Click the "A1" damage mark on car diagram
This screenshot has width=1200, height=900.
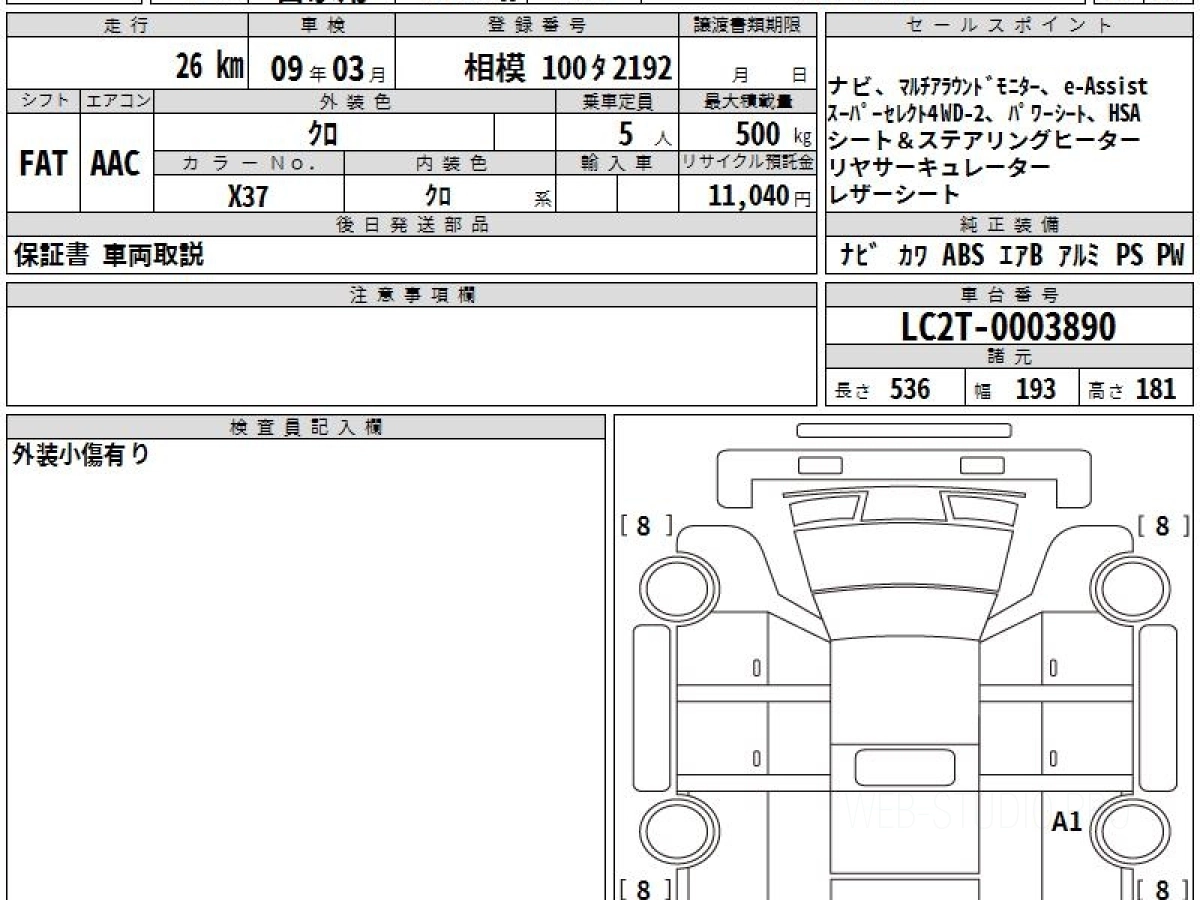1067,822
